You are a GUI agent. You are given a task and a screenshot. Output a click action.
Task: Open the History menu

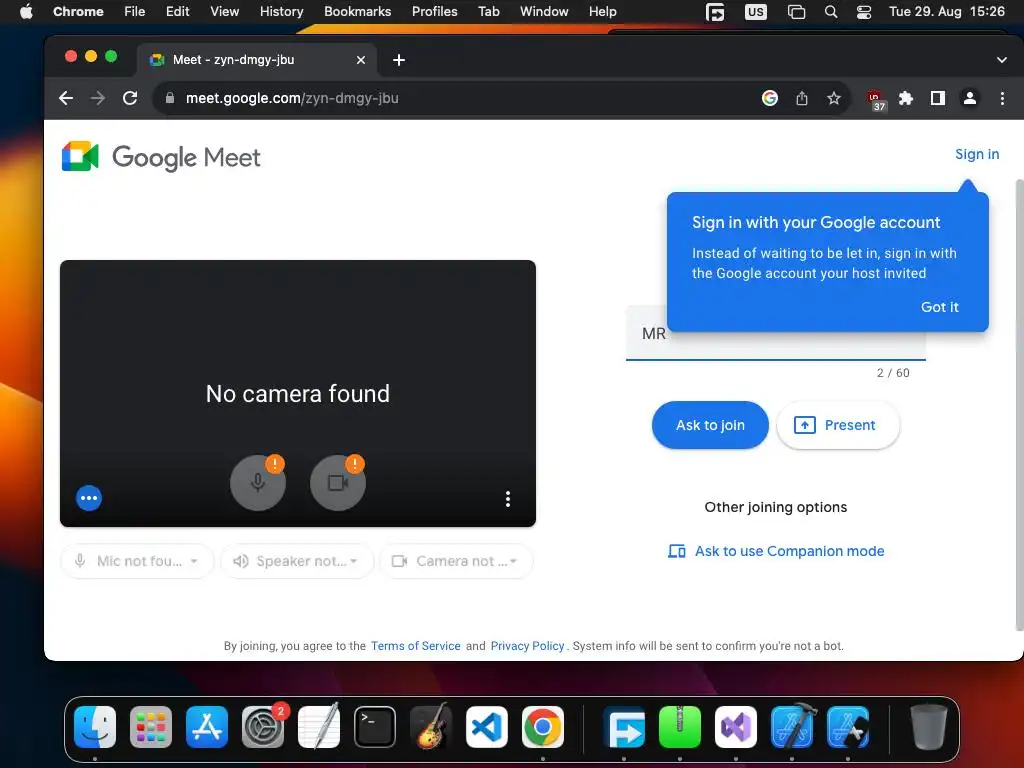point(281,11)
